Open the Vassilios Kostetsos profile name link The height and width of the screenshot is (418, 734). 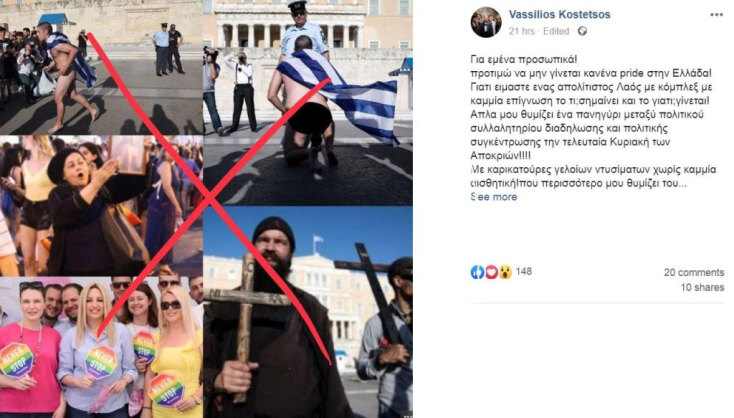(x=559, y=15)
